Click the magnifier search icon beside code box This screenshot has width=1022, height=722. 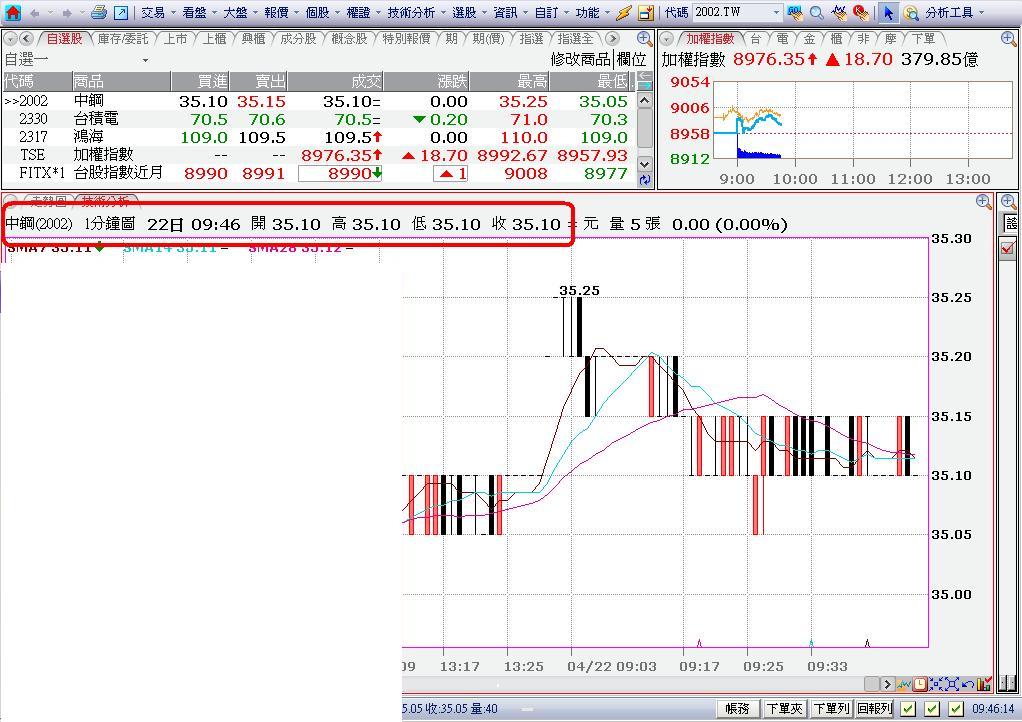coord(817,12)
